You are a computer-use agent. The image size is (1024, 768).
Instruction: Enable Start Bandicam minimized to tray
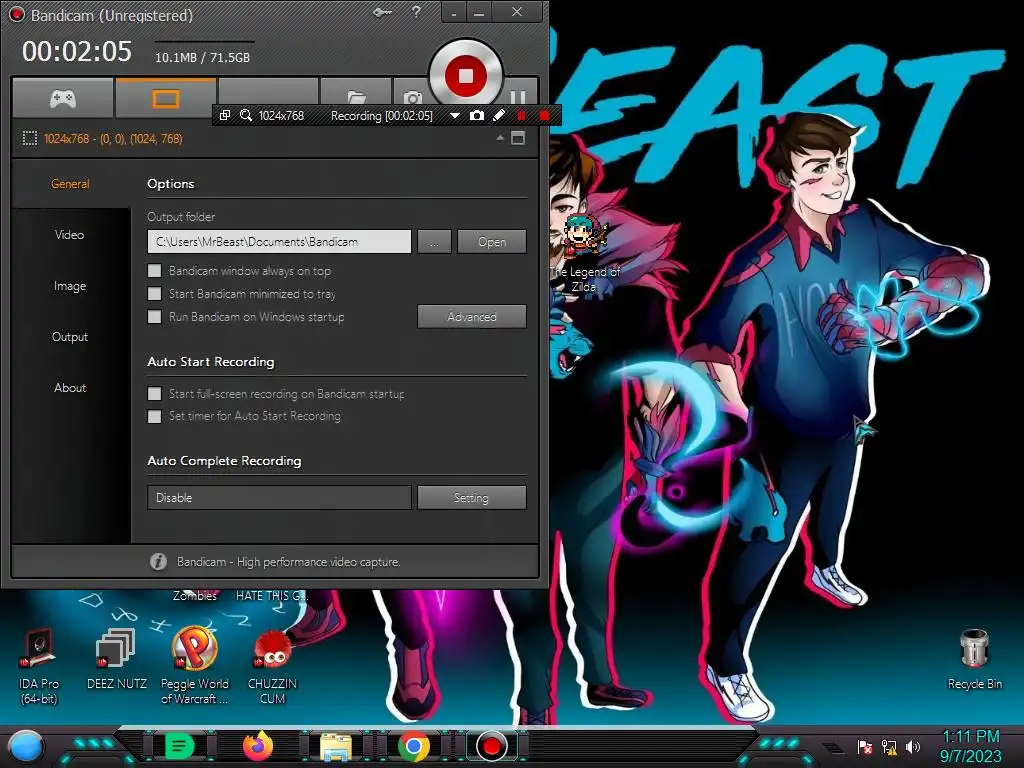click(155, 294)
